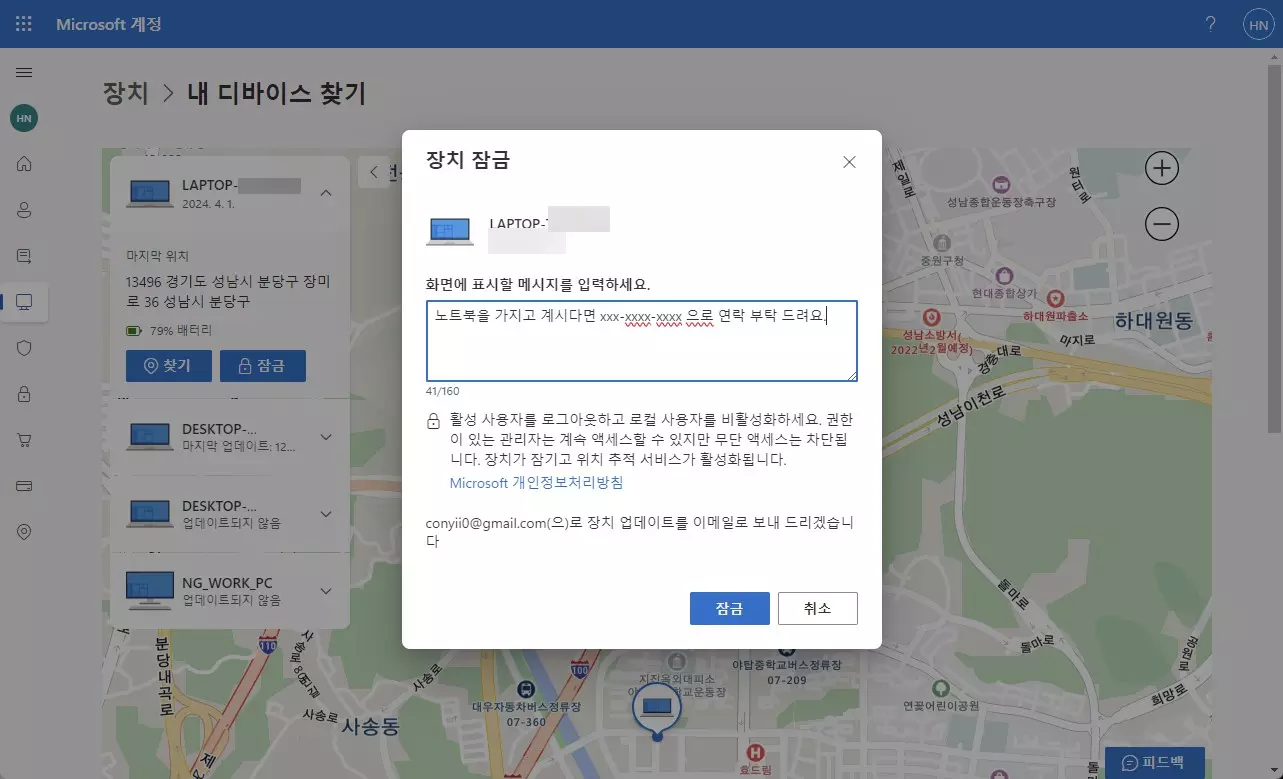
Task: Open the location pin icon in sidebar
Action: 24,532
